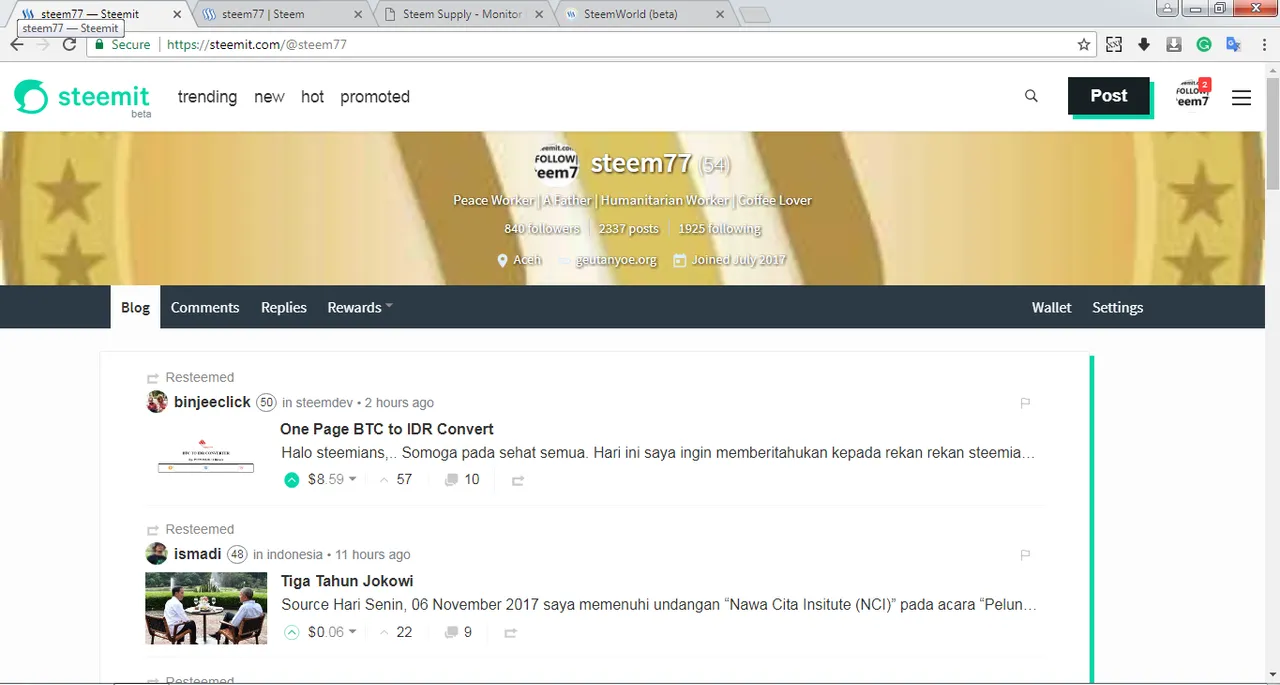The image size is (1280, 685).
Task: Click ismadi's author avatar
Action: [157, 554]
